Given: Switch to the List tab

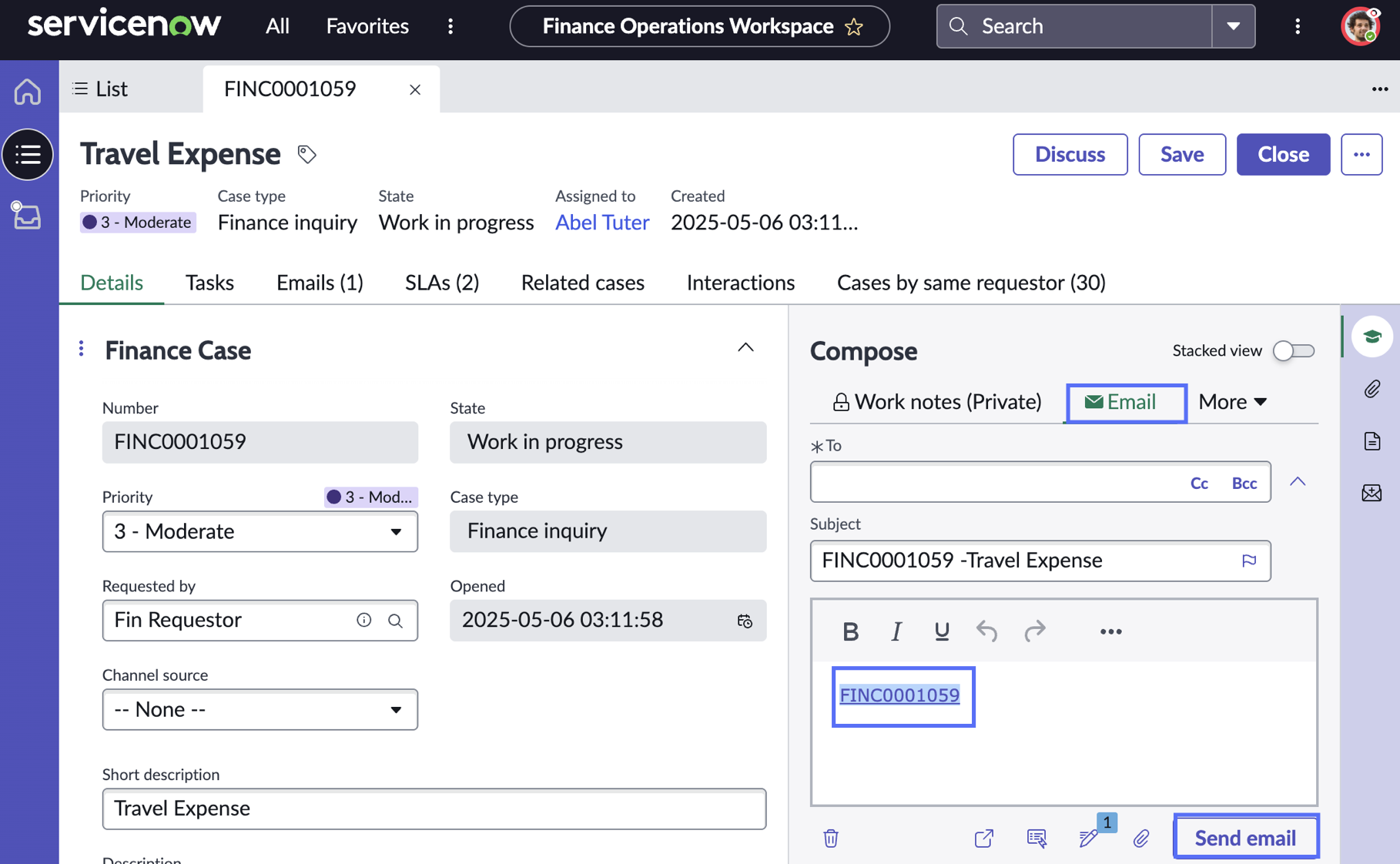Looking at the screenshot, I should point(100,89).
